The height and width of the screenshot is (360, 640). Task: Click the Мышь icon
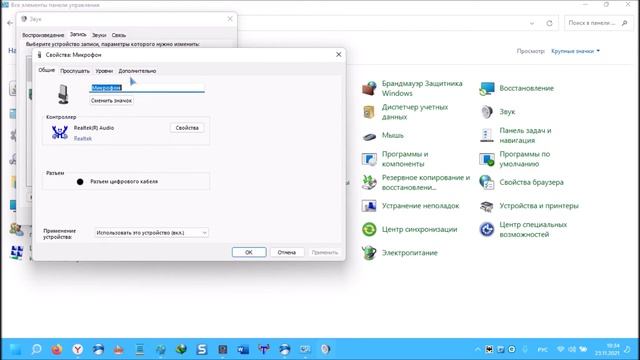pyautogui.click(x=369, y=136)
